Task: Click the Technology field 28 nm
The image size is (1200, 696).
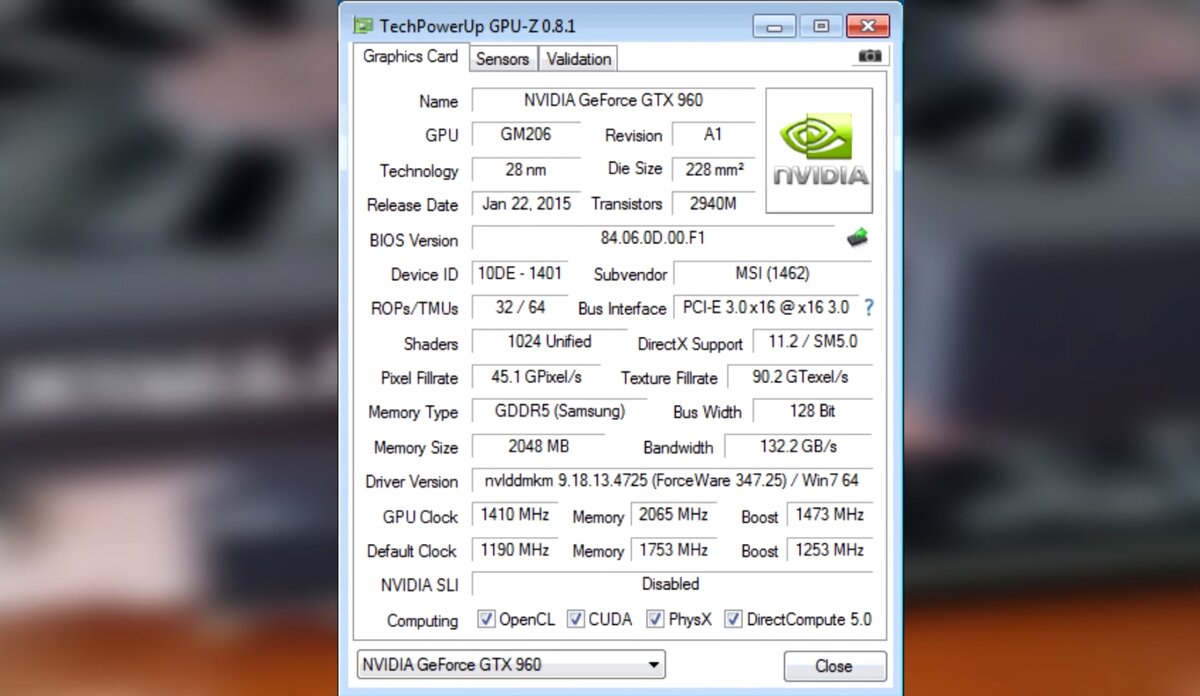Action: tap(526, 170)
